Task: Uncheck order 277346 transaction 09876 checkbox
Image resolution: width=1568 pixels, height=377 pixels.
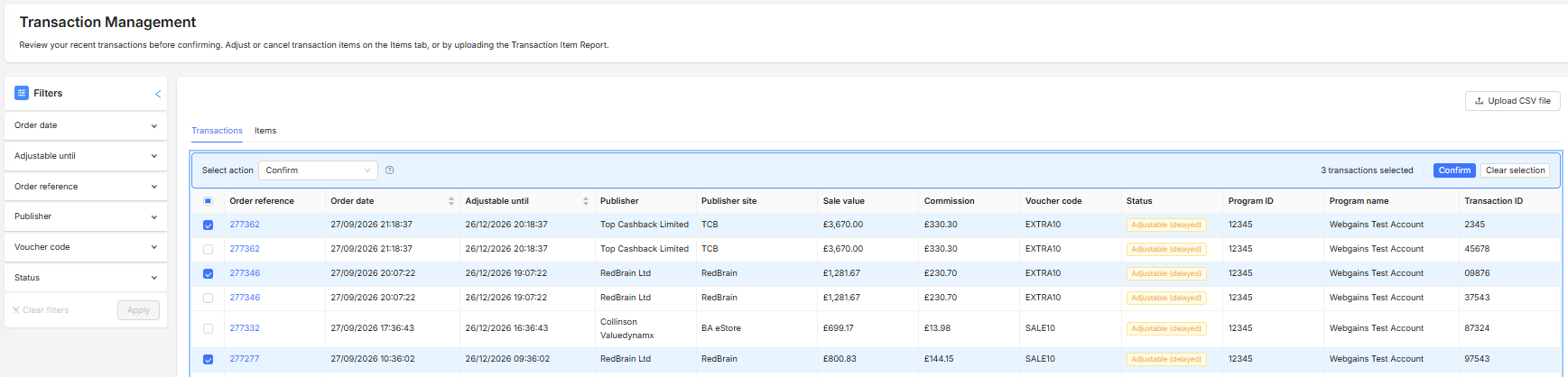Action: pos(209,274)
